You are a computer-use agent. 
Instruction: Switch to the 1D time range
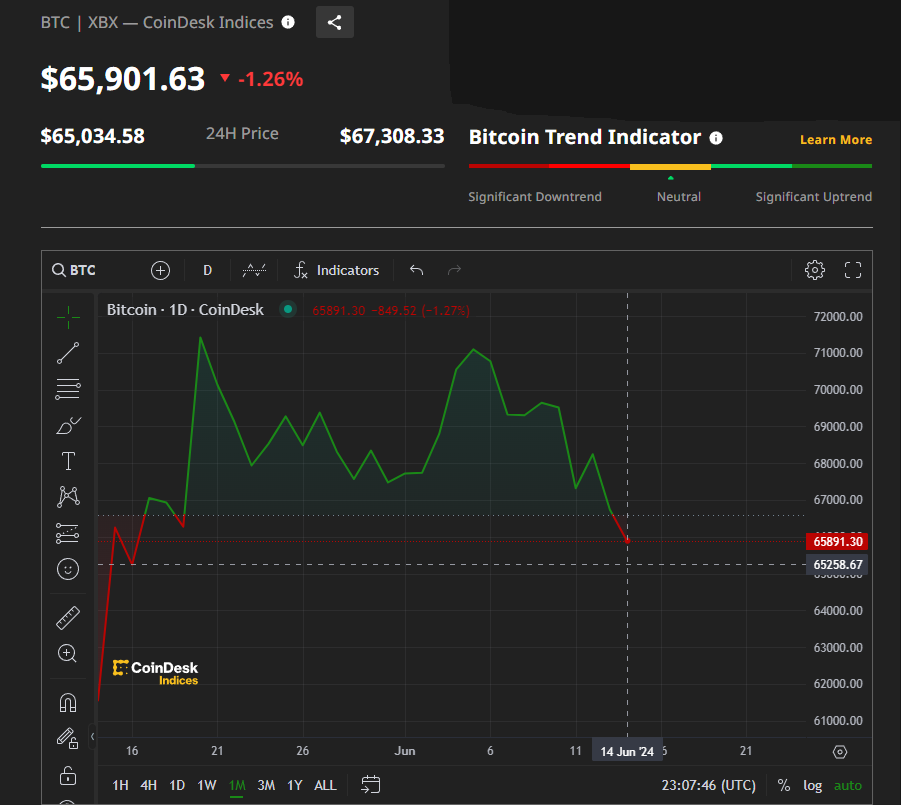coord(177,785)
